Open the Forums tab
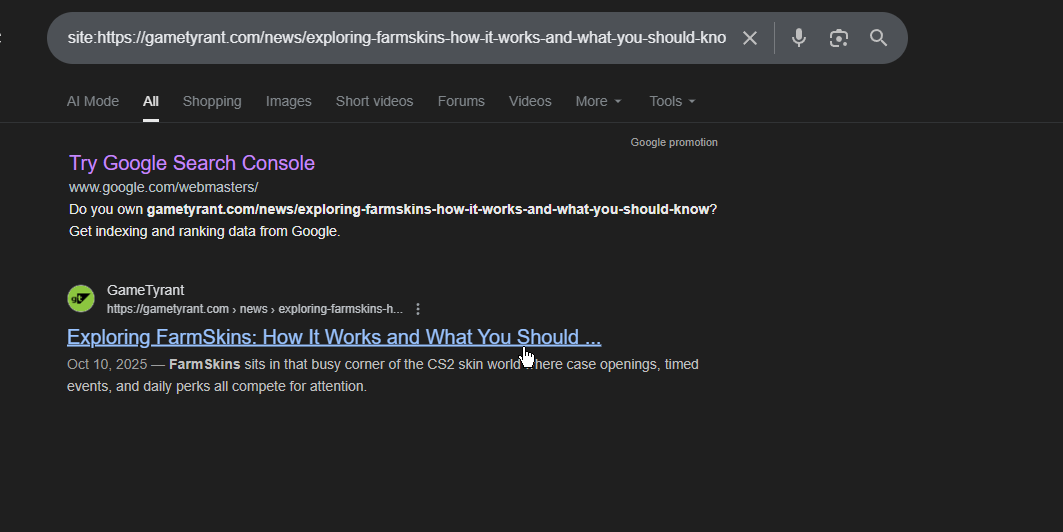Screen dimensions: 1063x532 [x=461, y=101]
